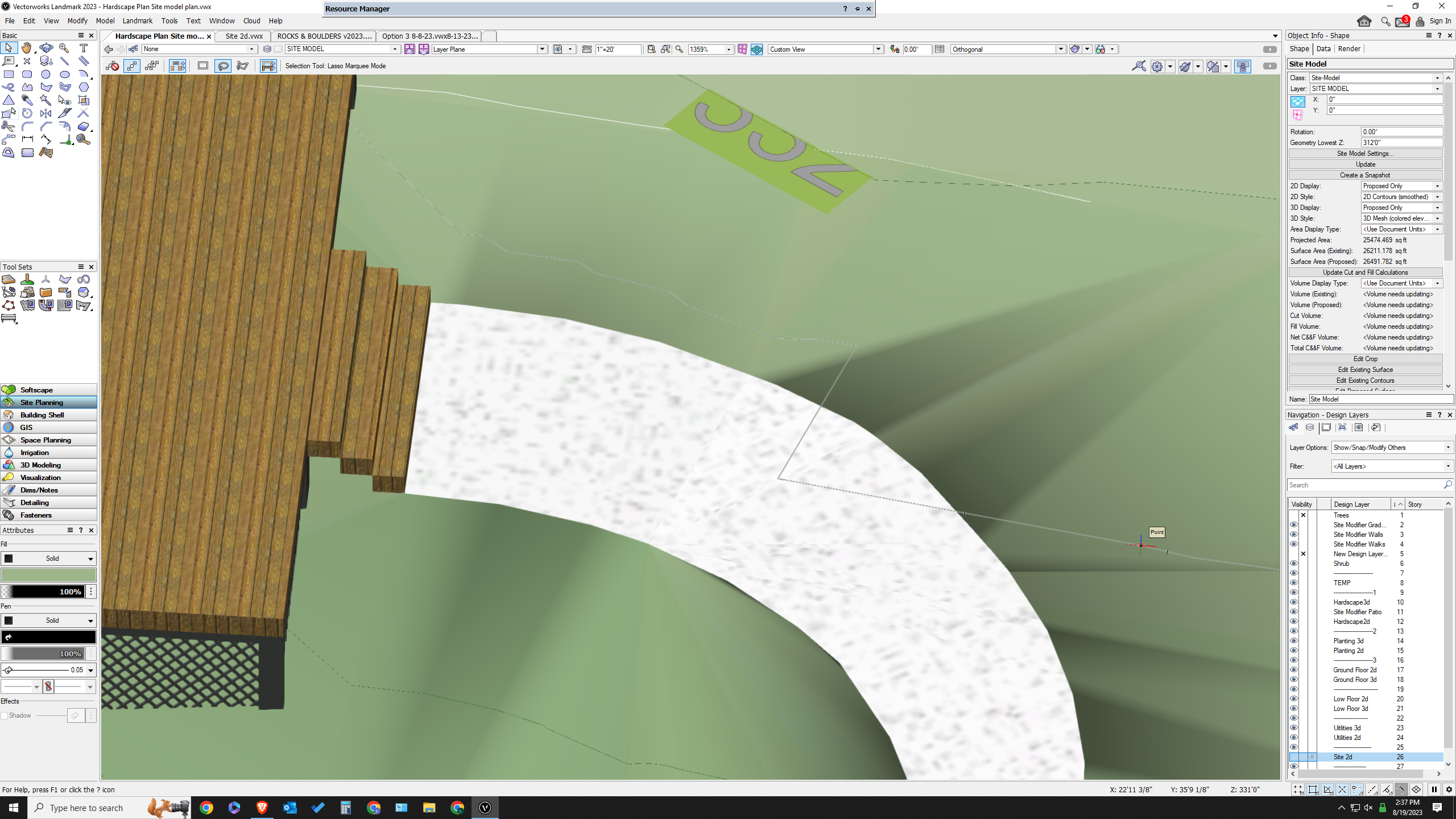
Task: Toggle visibility of Shrub layer
Action: click(x=1293, y=564)
